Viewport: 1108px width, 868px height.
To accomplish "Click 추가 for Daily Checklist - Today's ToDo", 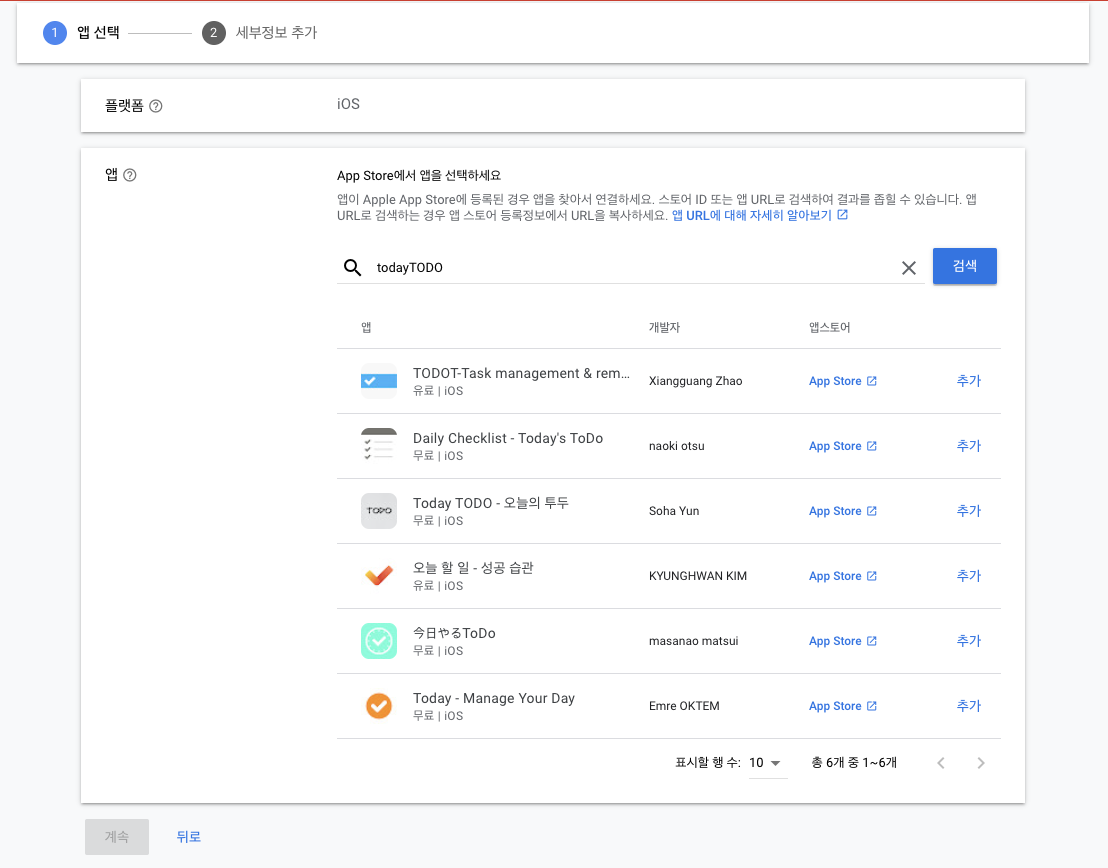I will click(x=969, y=446).
